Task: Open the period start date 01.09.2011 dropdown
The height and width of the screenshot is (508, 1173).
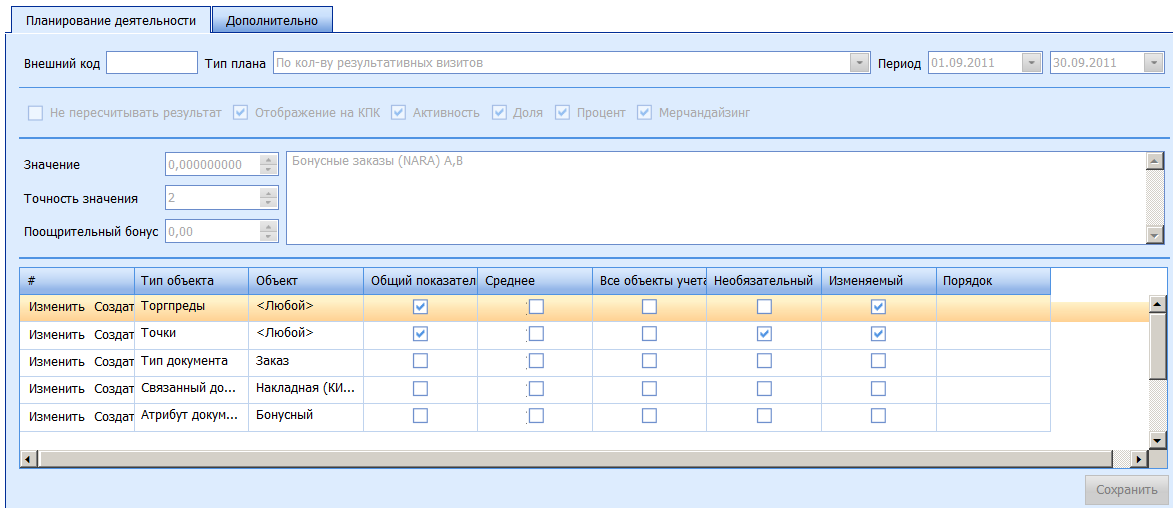Action: point(1031,63)
